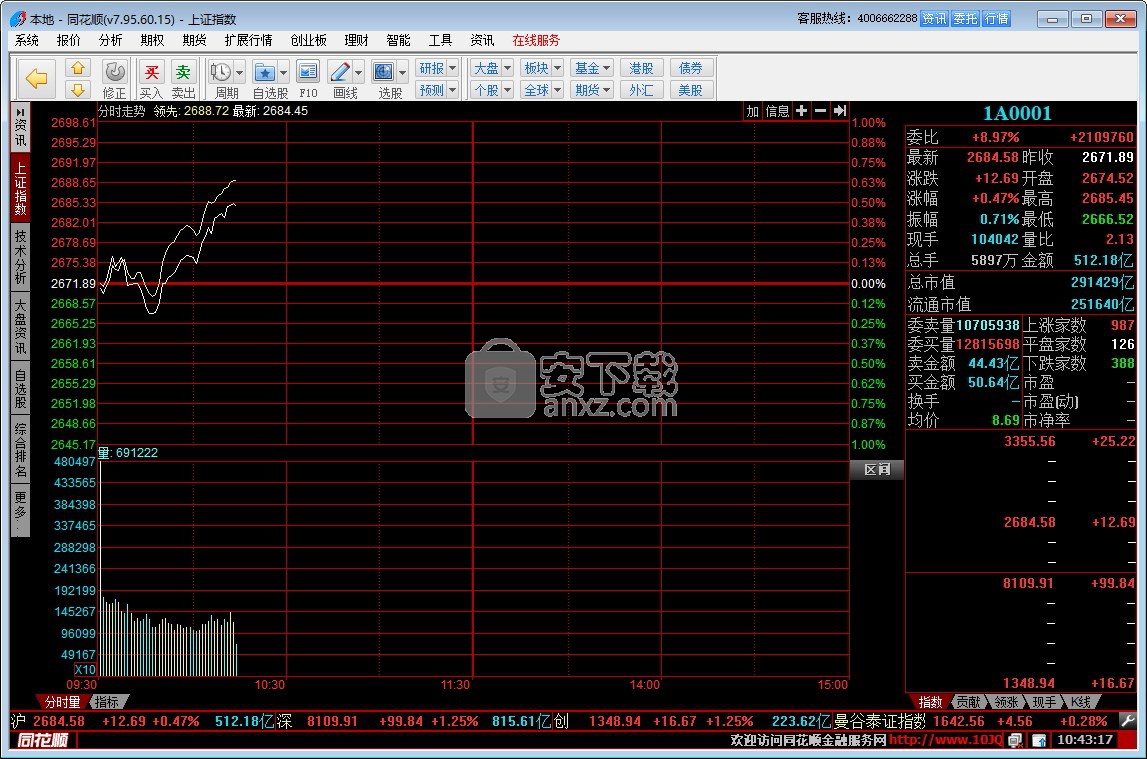1147x759 pixels.
Task: Click the 资讯 button in title bar
Action: (934, 18)
